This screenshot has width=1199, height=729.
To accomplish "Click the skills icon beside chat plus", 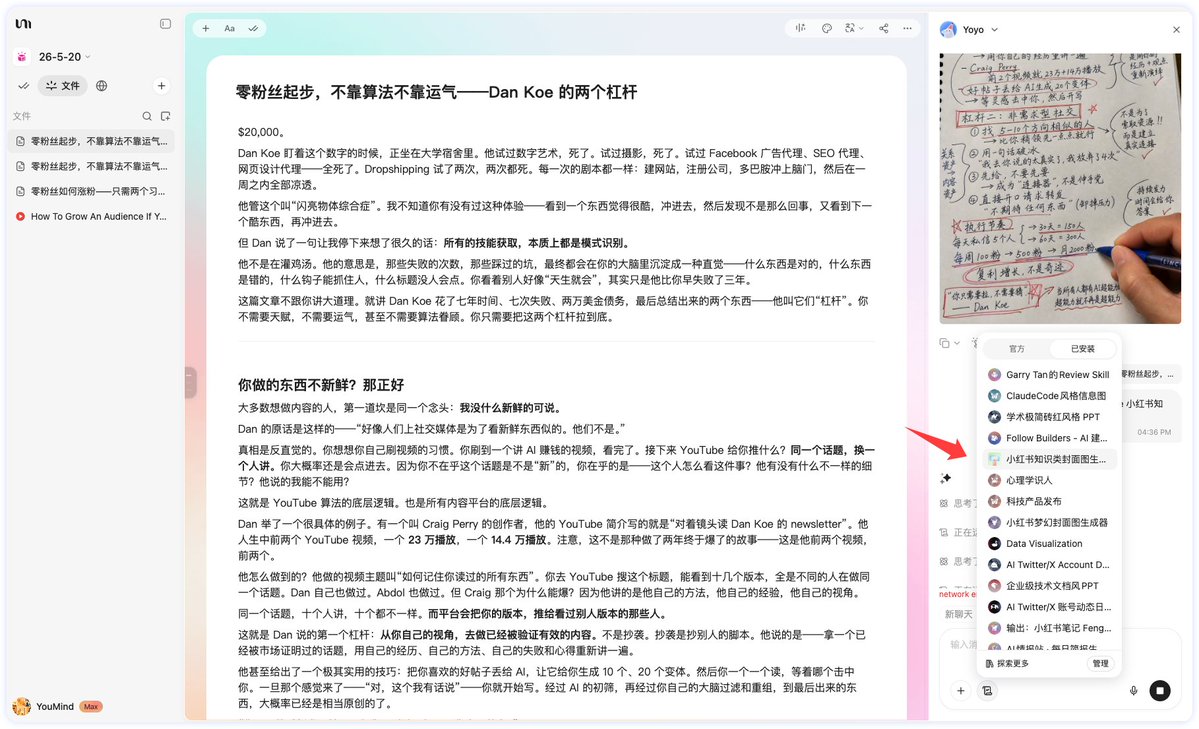I will (x=987, y=691).
